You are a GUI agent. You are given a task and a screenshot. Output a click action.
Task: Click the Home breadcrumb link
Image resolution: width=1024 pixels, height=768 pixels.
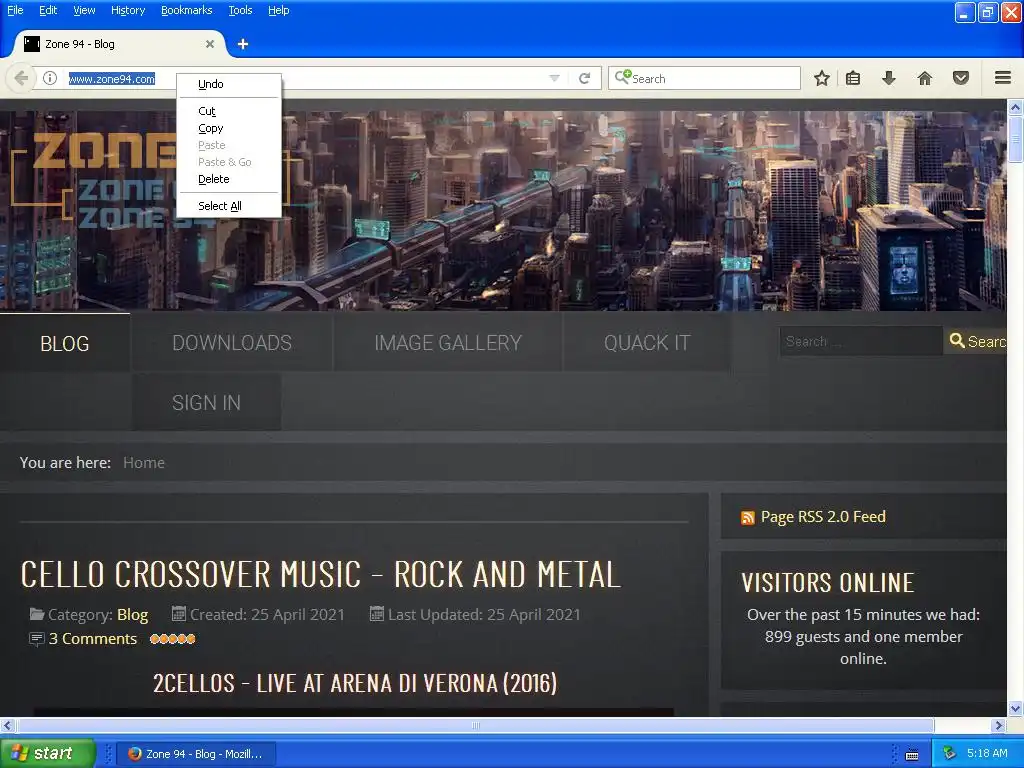pyautogui.click(x=144, y=463)
